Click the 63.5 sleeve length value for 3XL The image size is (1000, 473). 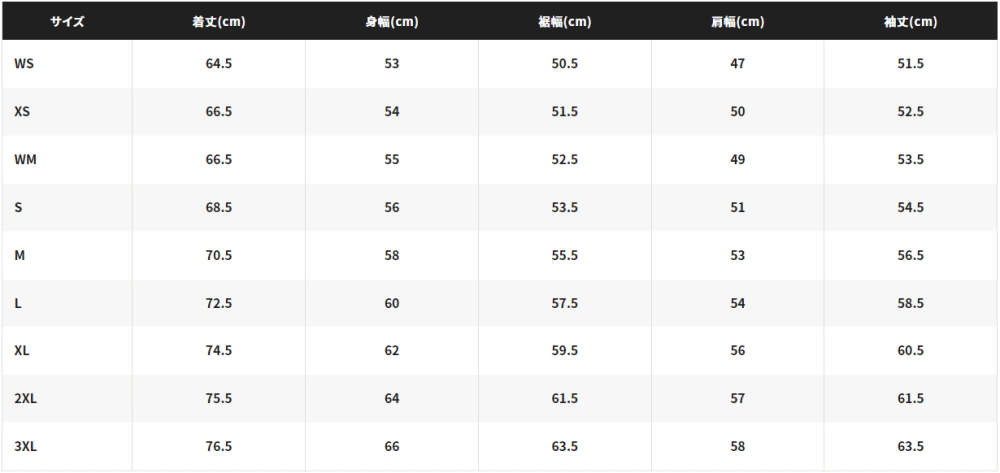tap(910, 446)
